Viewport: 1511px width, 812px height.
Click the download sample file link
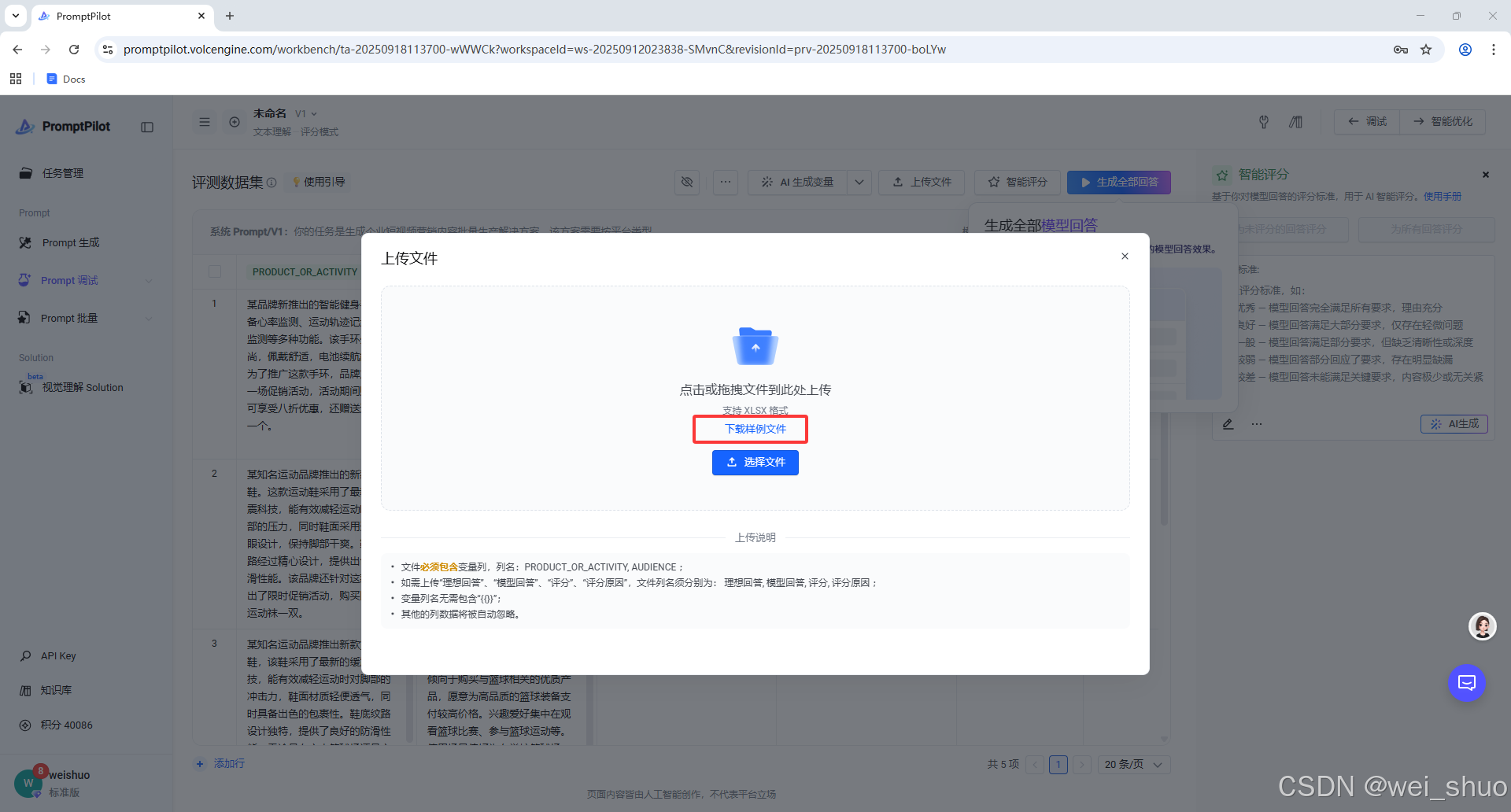755,429
